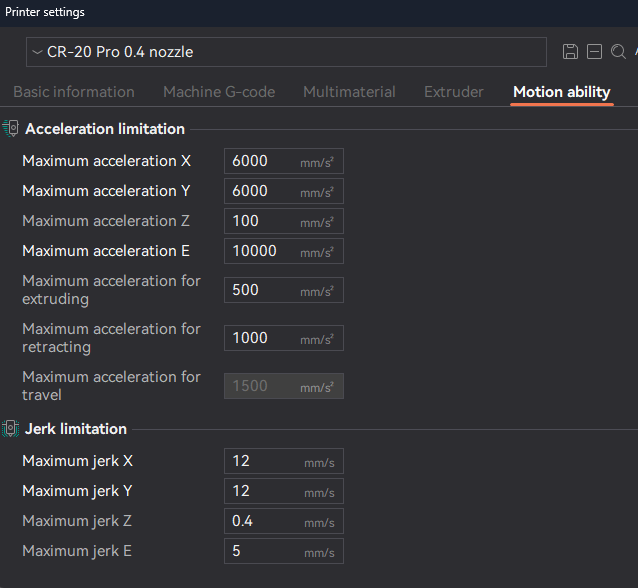Click the save preset floppy disk icon
The image size is (638, 588).
pos(570,52)
